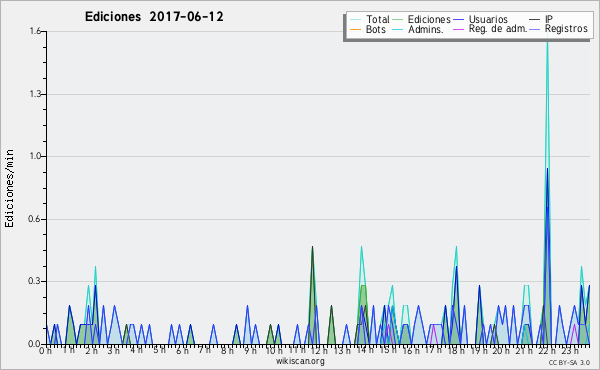Click the dark blue Usuarios legend line
Image resolution: width=600 pixels, height=370 pixels.
458,19
